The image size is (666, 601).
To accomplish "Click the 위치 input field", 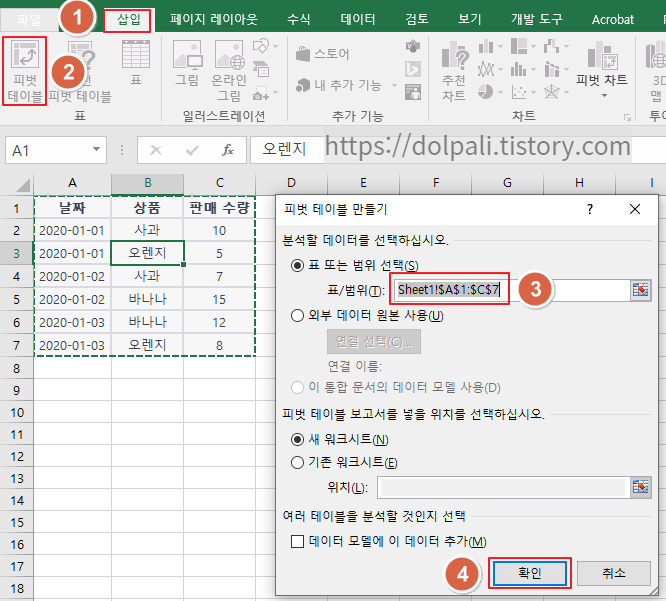I will (x=504, y=487).
